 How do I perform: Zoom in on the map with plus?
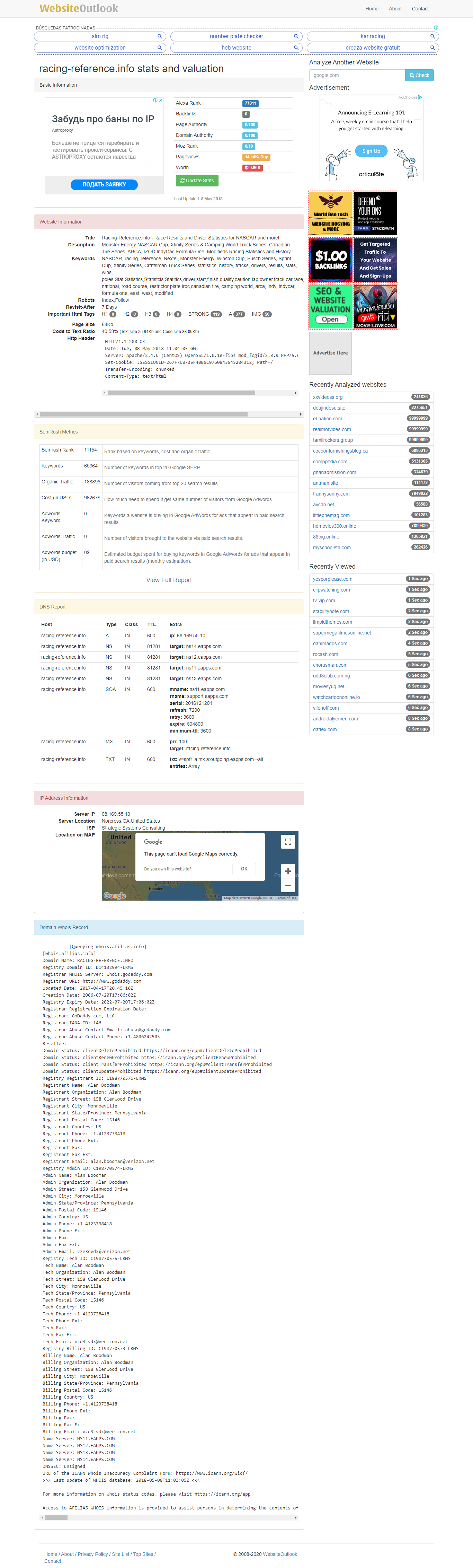coord(288,871)
